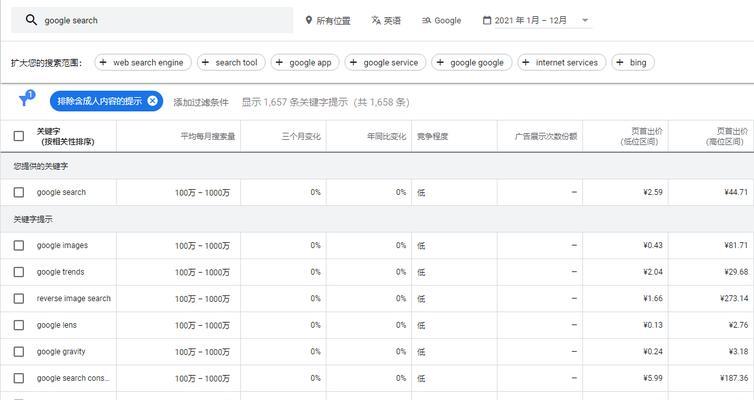The height and width of the screenshot is (400, 754).
Task: Check the reverse image search row
Action: tap(19, 299)
